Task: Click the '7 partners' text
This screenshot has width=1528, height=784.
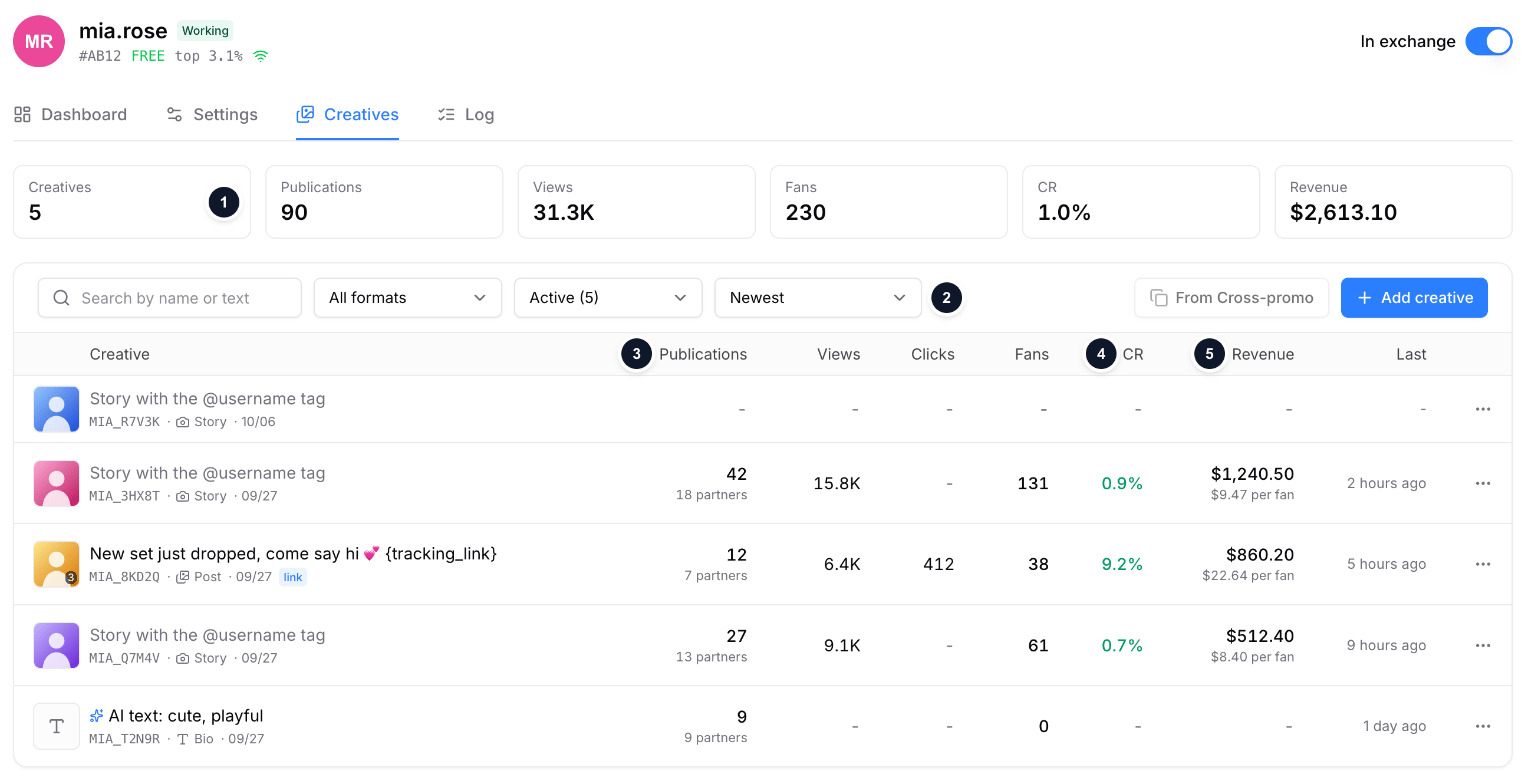Action: tap(715, 576)
